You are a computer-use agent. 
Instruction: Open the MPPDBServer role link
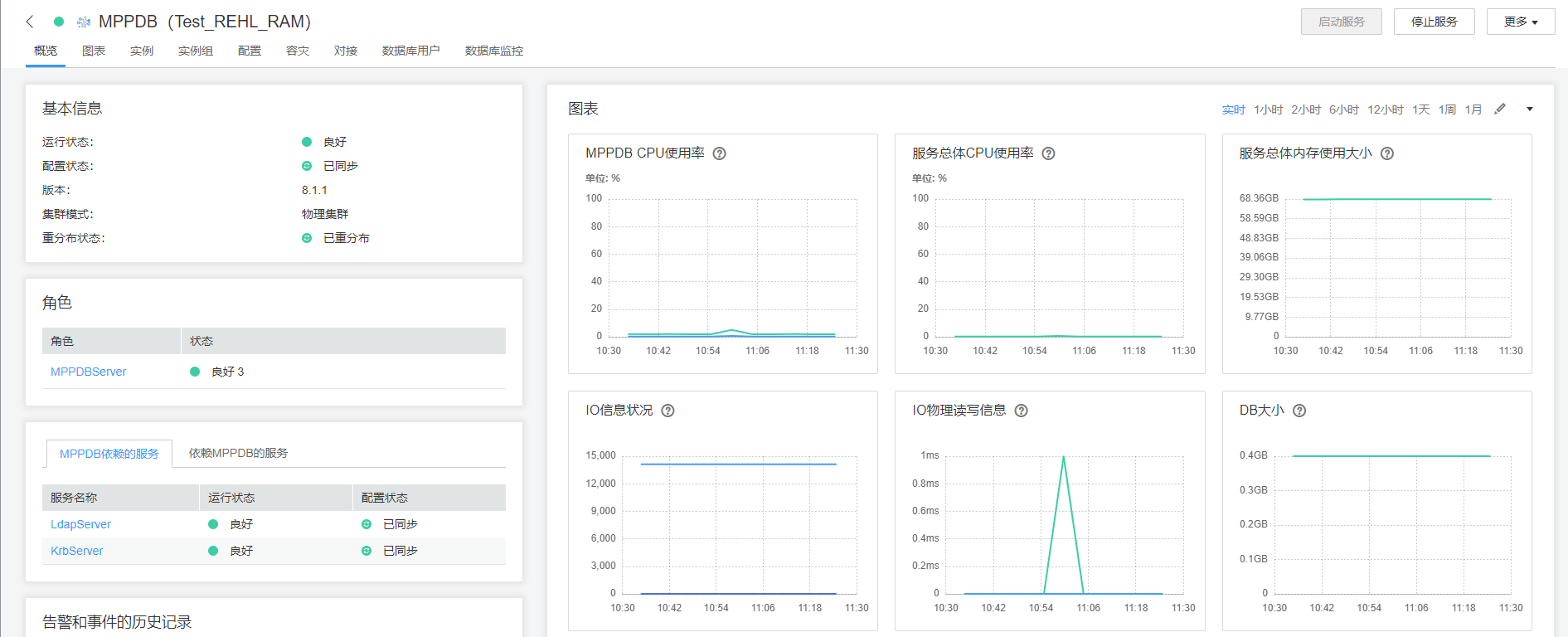coord(89,372)
